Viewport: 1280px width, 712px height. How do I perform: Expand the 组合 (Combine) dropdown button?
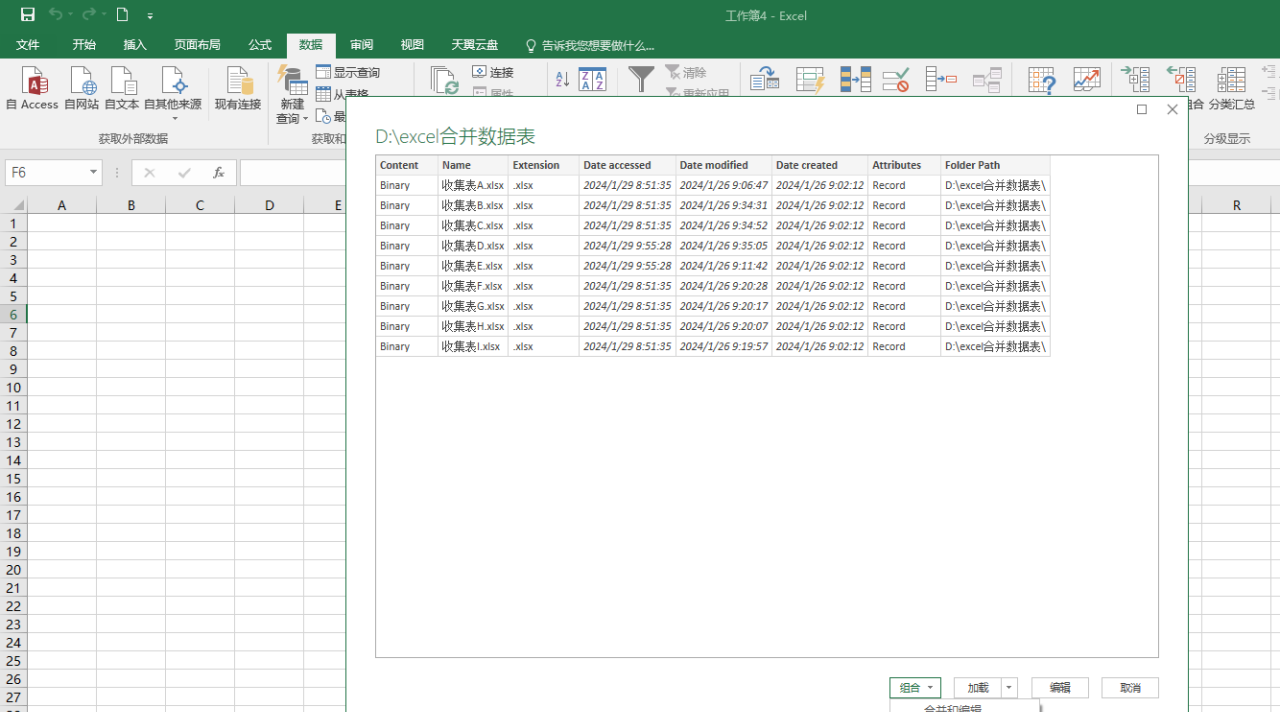(x=915, y=688)
